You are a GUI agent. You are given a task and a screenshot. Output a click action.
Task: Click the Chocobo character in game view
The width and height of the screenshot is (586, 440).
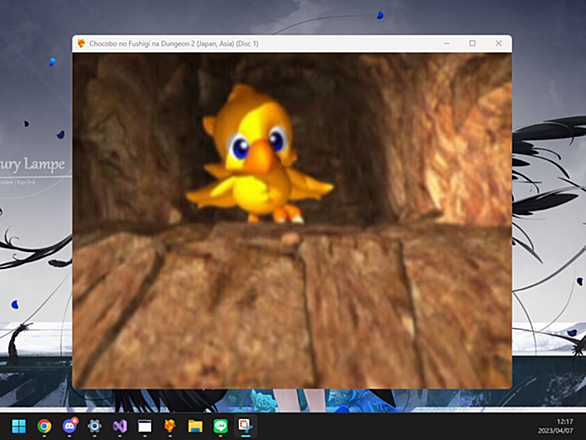coord(259,155)
